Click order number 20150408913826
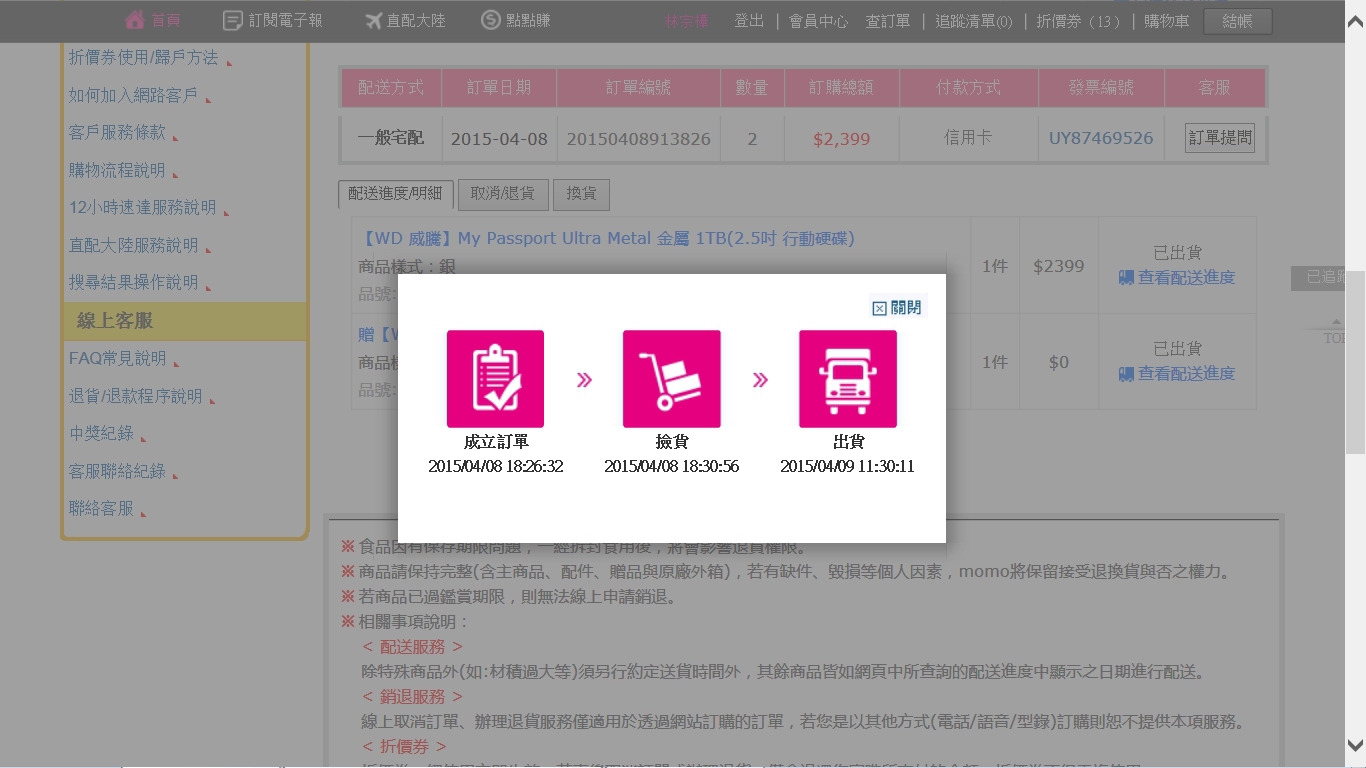 [x=638, y=139]
